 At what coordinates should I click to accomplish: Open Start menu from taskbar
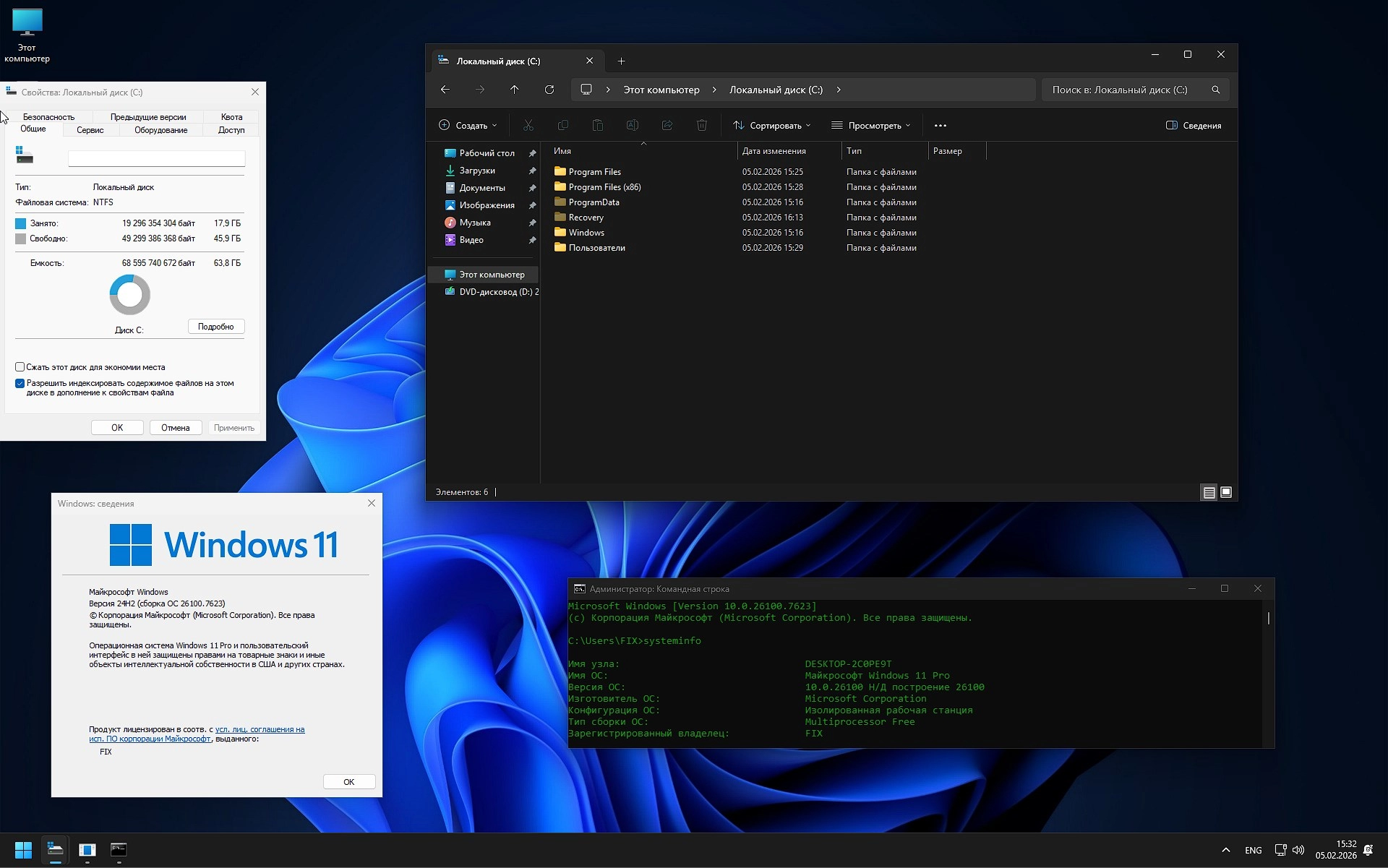point(23,849)
